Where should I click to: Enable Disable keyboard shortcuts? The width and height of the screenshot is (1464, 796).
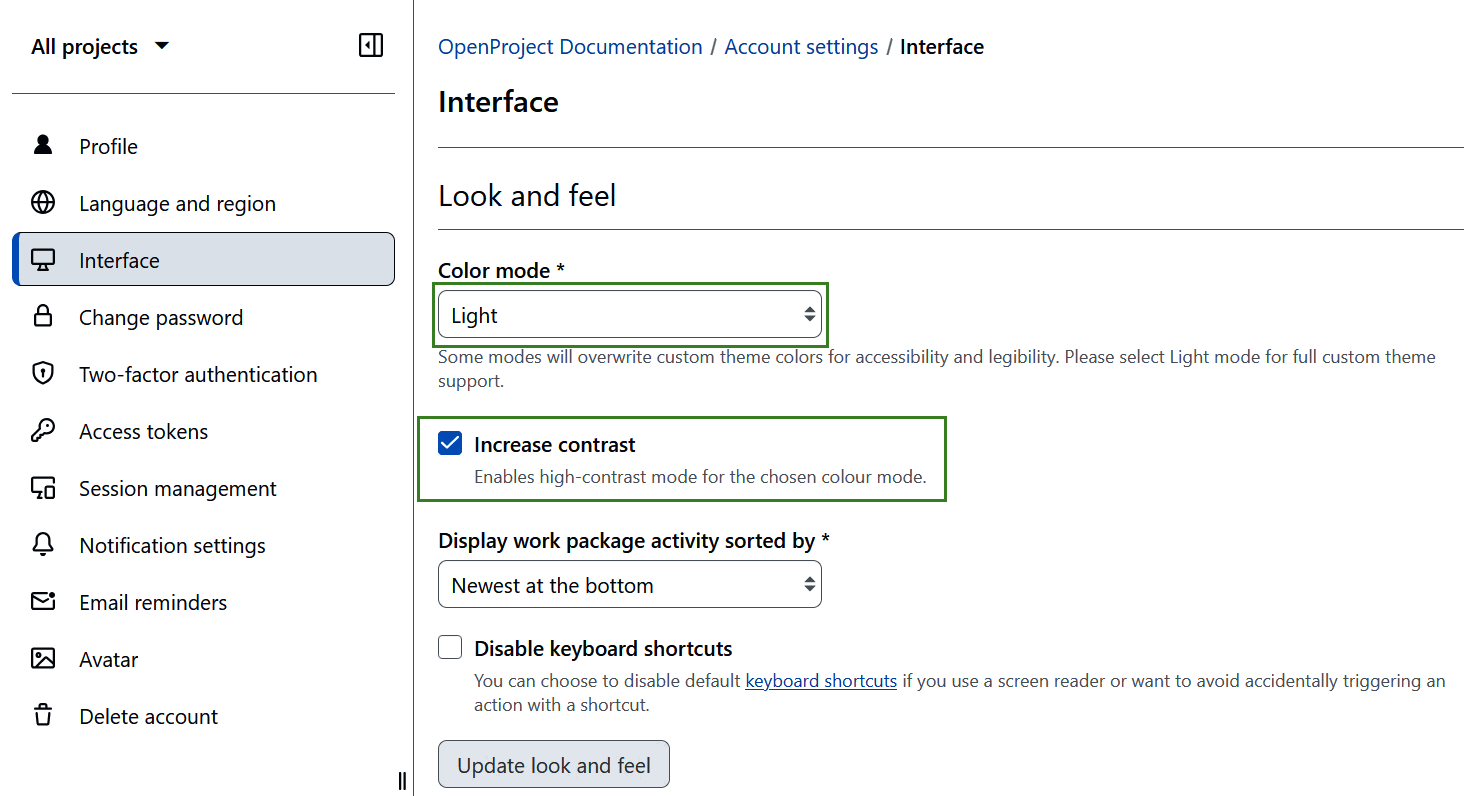pyautogui.click(x=450, y=647)
